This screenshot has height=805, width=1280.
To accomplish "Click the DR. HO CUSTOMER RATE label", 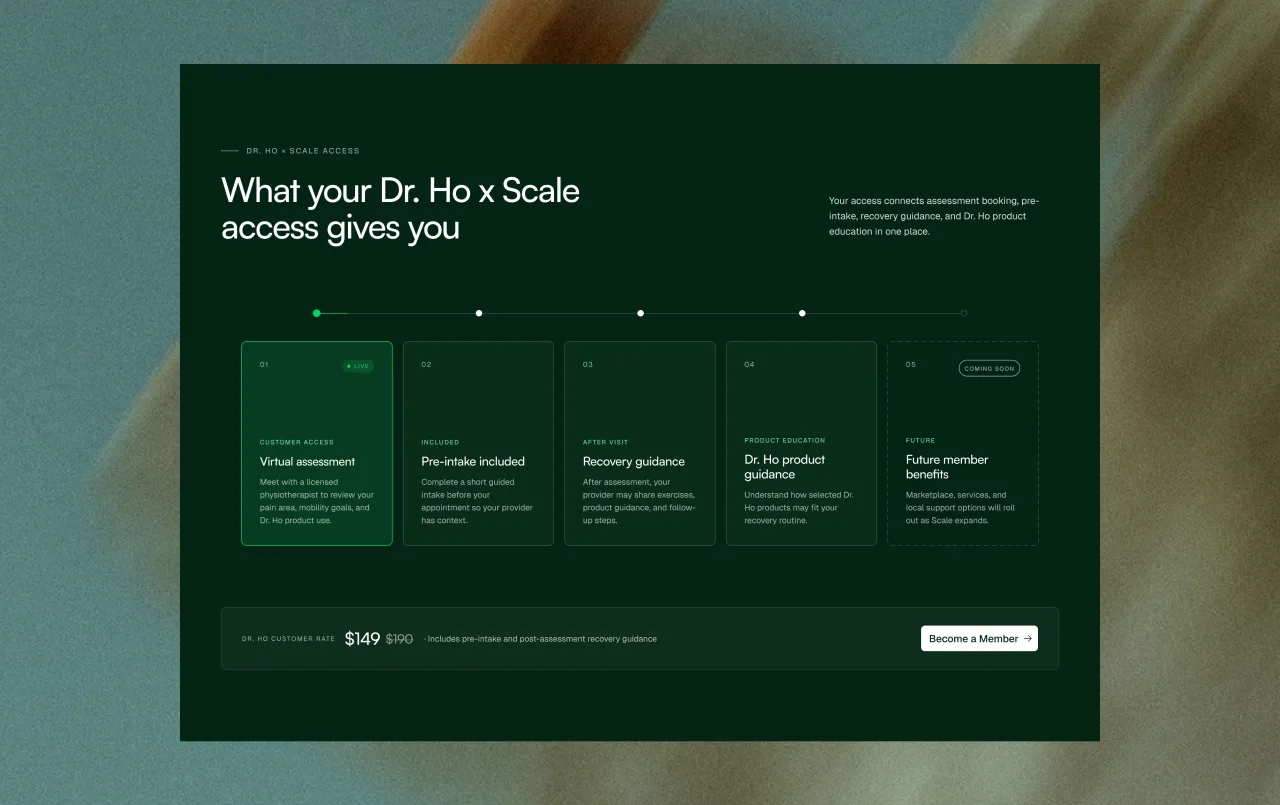I will (x=288, y=639).
